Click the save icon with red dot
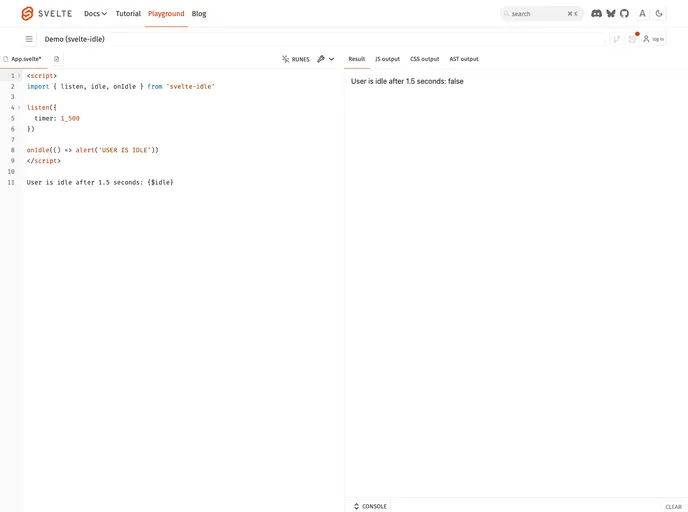Image resolution: width=688 pixels, height=512 pixels. [x=632, y=39]
